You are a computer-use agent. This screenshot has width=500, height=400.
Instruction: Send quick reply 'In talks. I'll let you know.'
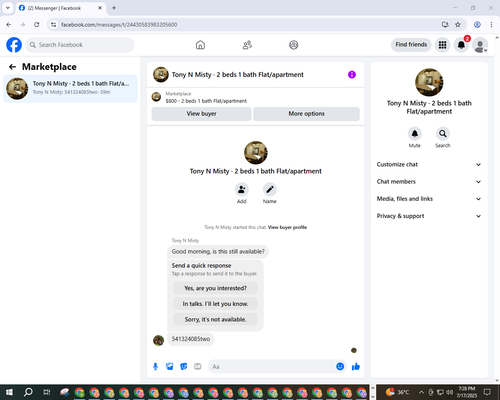pos(215,304)
